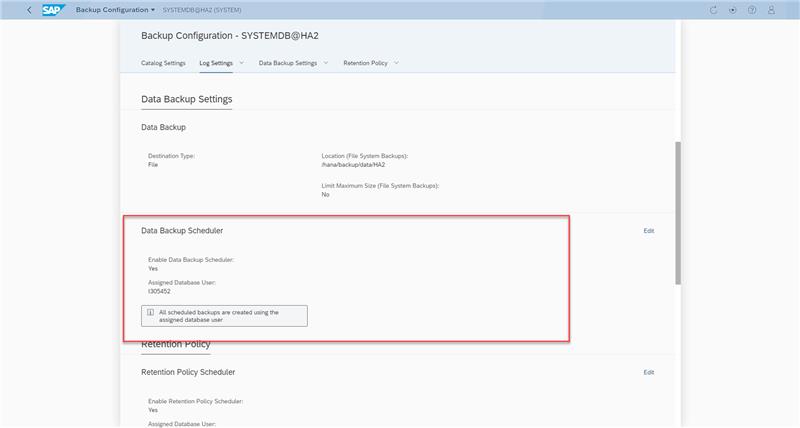800x428 pixels.
Task: Switch to the Log Settings tab
Action: 216,63
